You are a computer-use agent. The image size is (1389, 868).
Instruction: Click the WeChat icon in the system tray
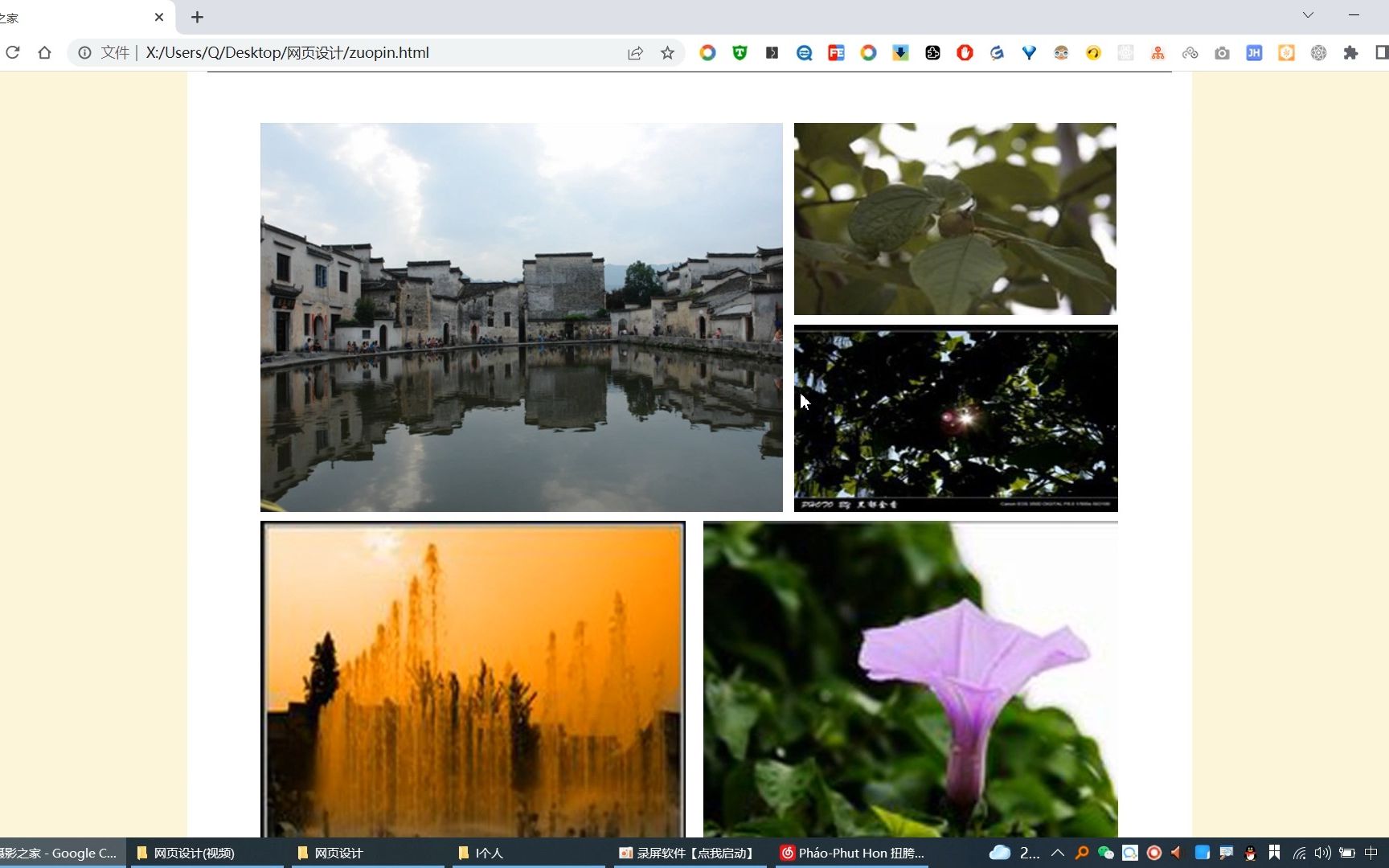1105,853
